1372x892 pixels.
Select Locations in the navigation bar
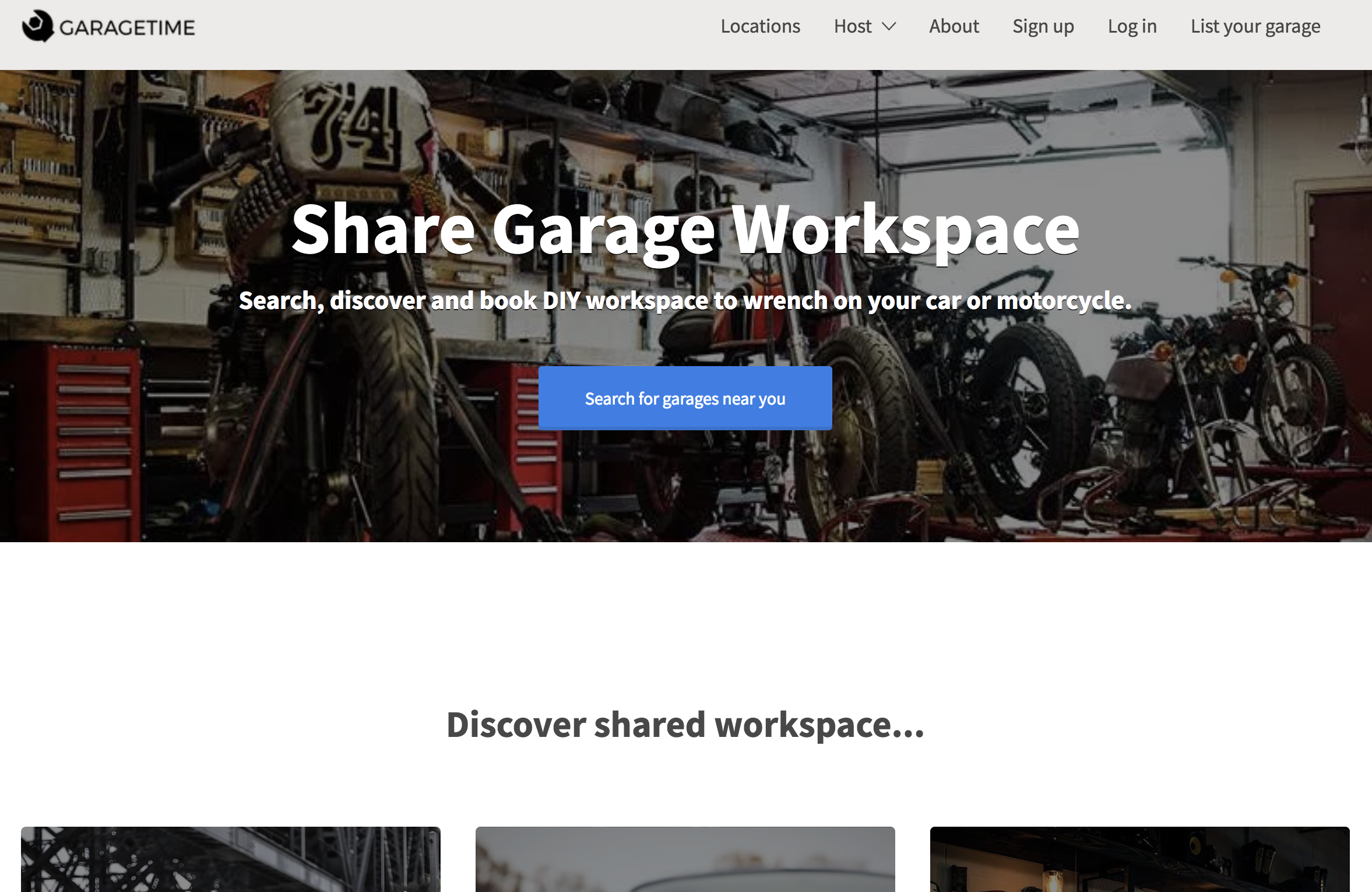pos(760,26)
